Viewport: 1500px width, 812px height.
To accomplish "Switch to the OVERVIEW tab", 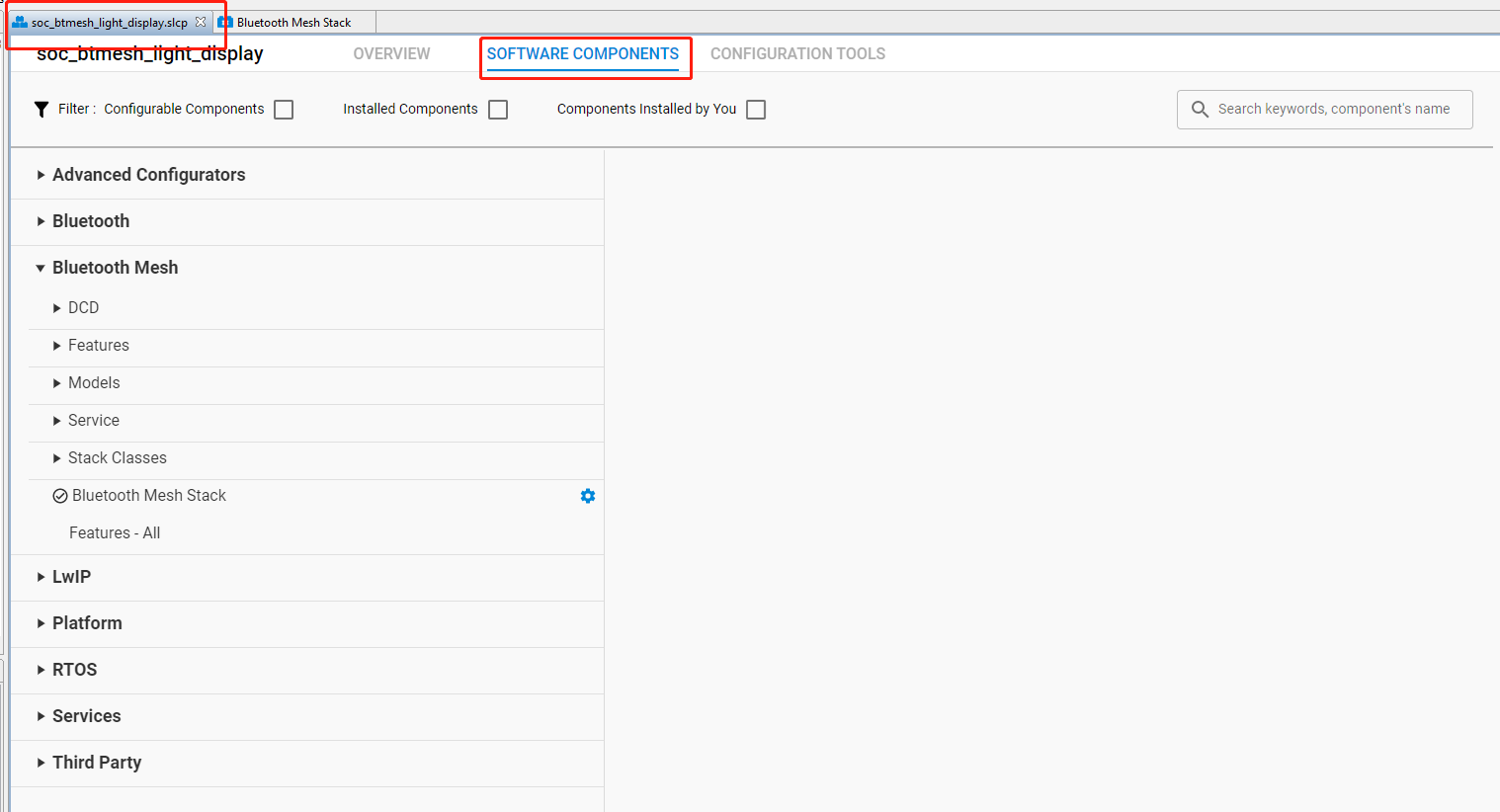I will tap(391, 53).
